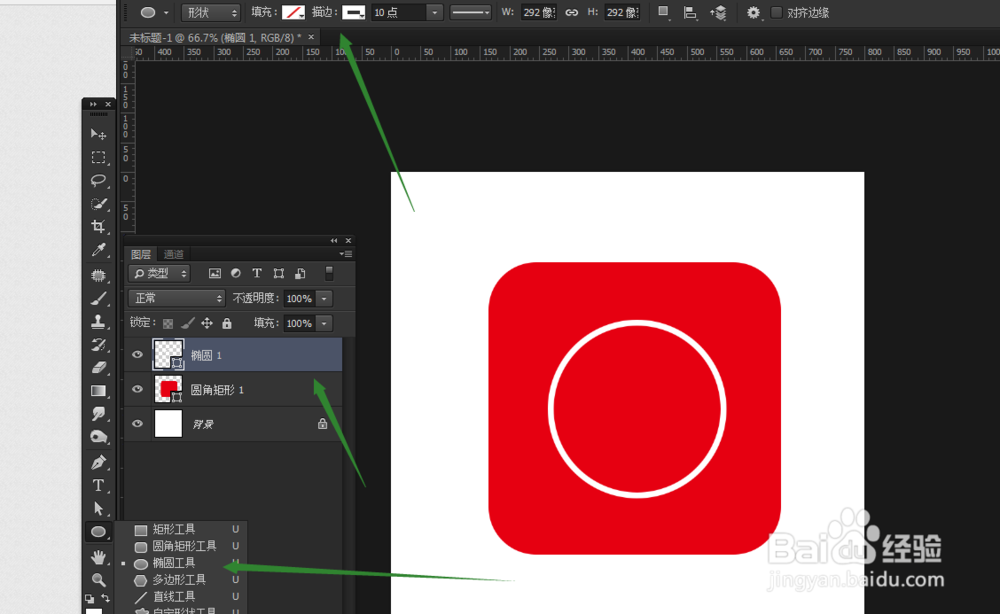Open the gear settings in options bar
Viewport: 1000px width, 614px height.
click(x=753, y=12)
